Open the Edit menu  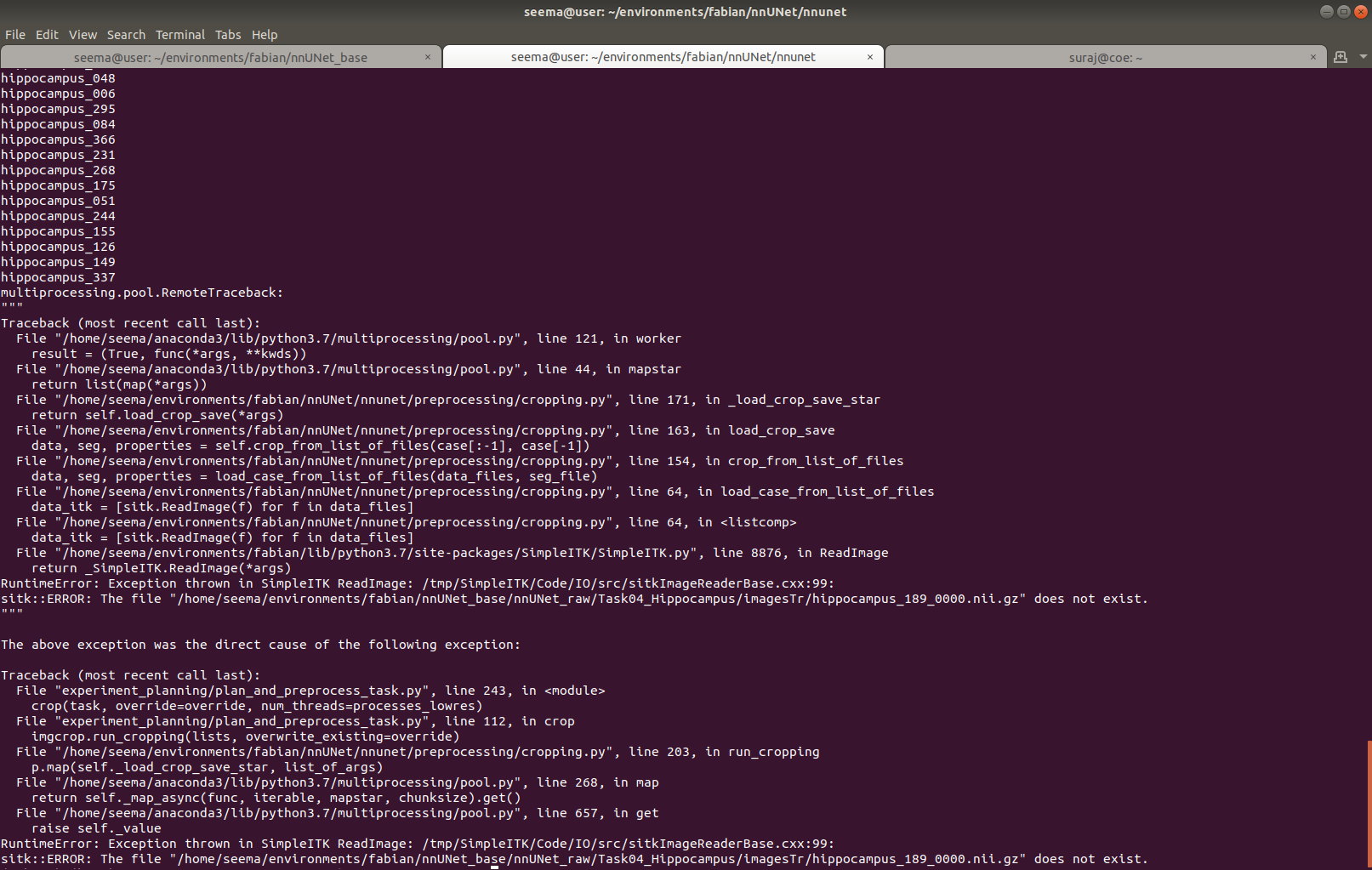[x=47, y=35]
